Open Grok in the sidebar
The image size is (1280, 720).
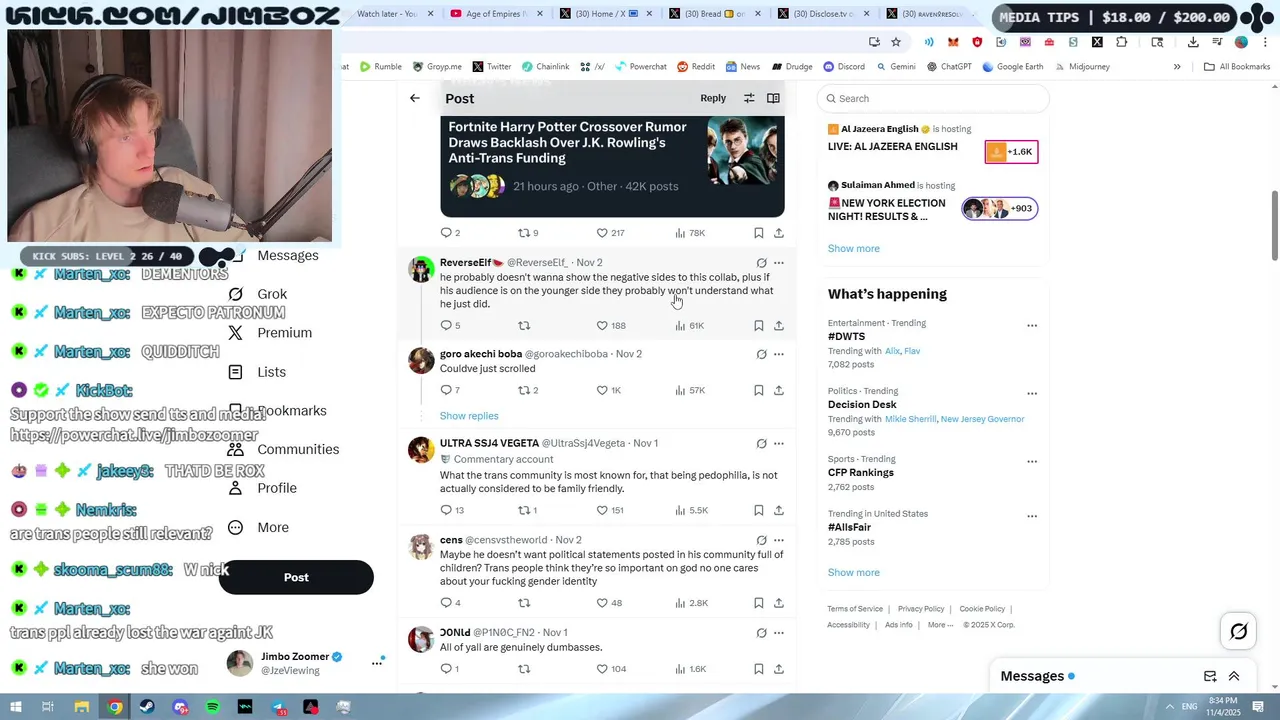point(258,294)
